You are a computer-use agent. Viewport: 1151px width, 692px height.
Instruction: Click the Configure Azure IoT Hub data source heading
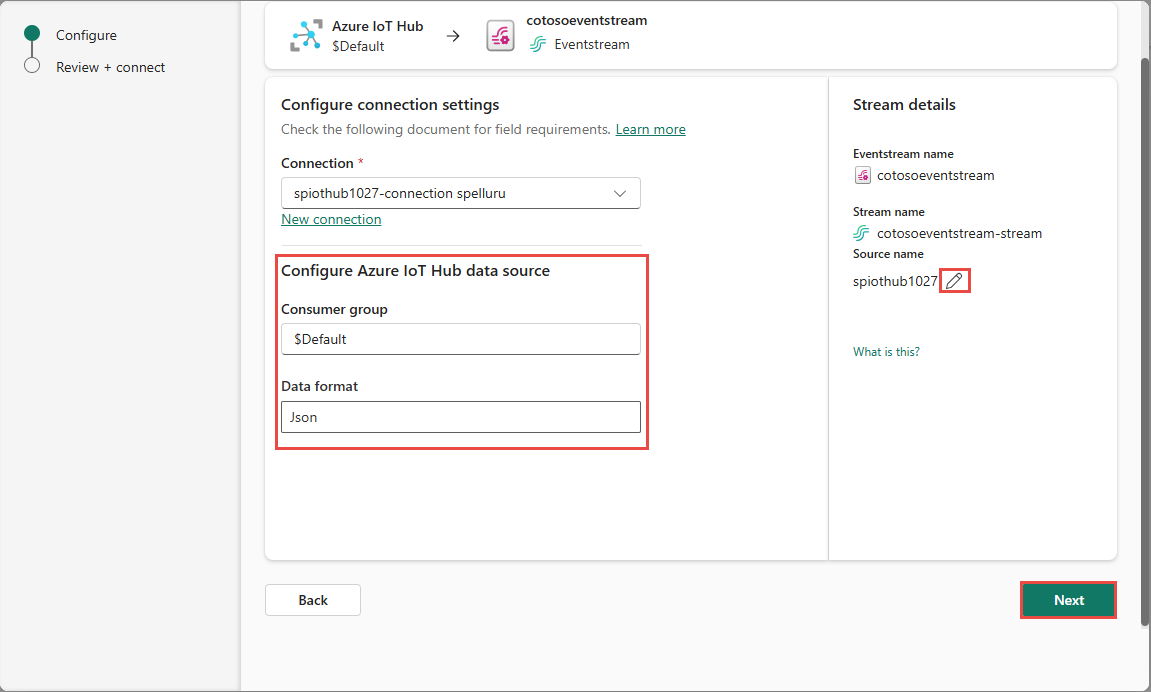tap(415, 271)
